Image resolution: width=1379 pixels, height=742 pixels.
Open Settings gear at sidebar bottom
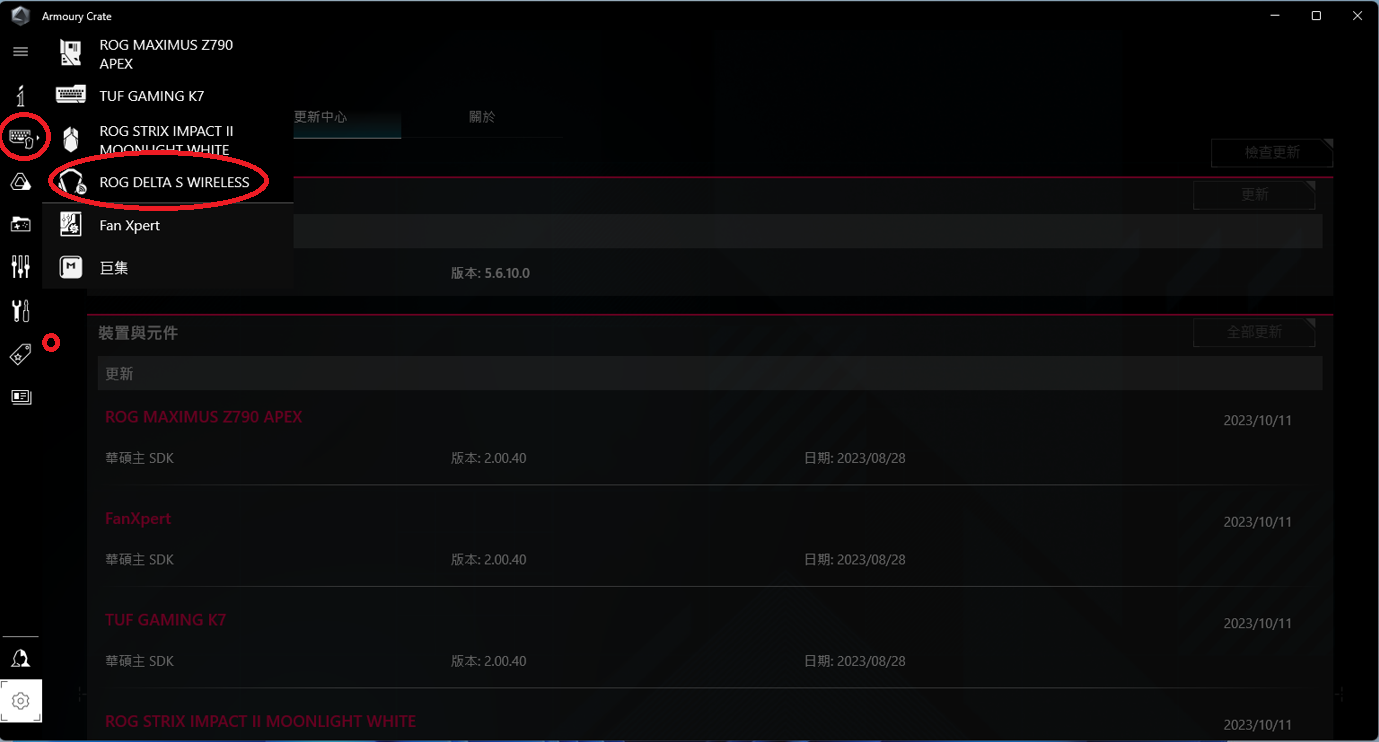point(21,701)
